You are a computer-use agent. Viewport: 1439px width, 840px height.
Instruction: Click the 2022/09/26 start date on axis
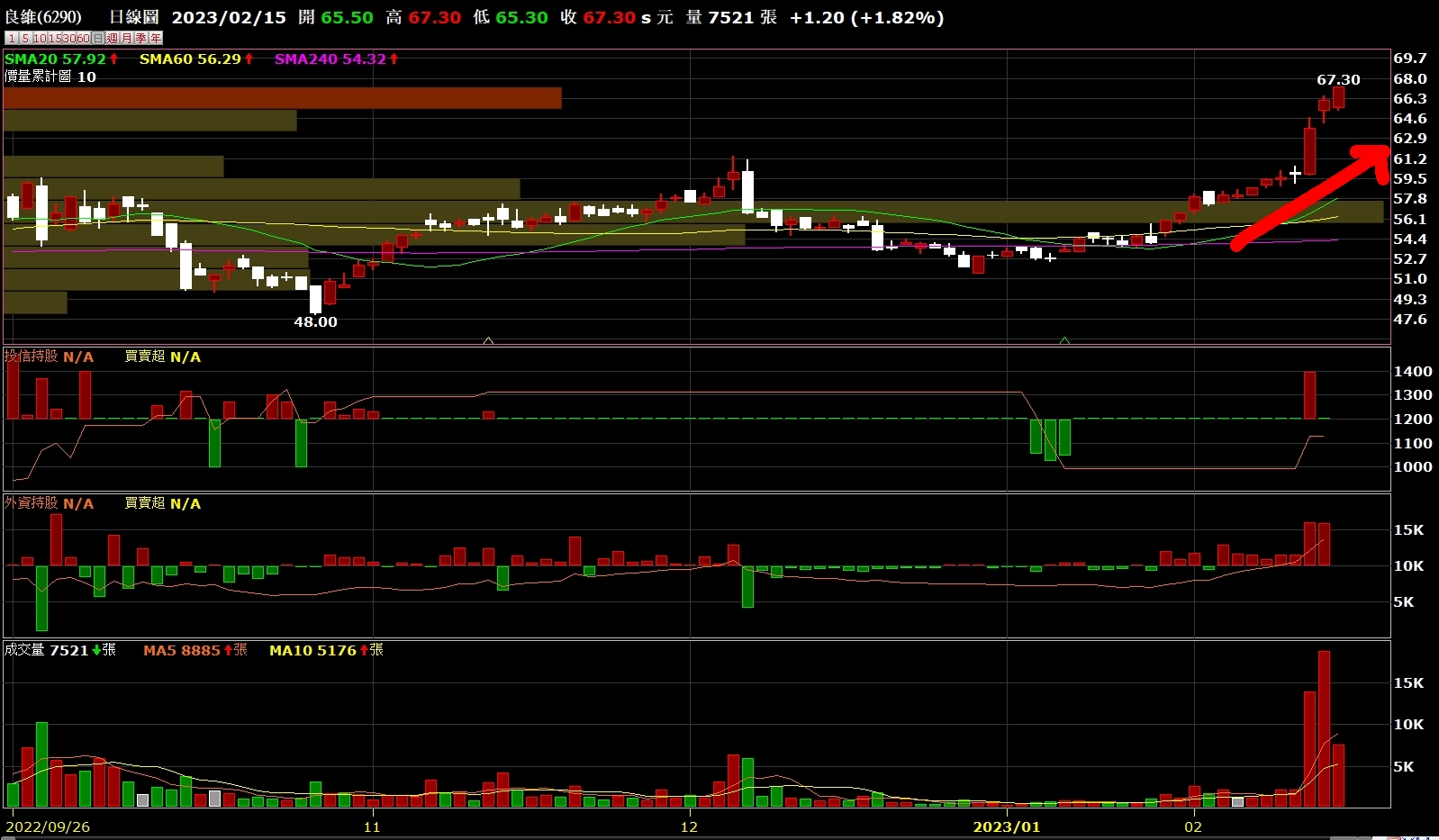click(48, 826)
